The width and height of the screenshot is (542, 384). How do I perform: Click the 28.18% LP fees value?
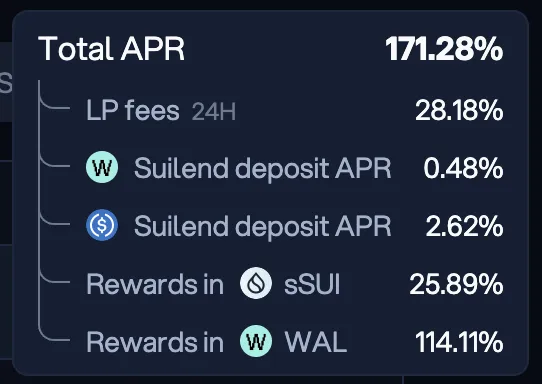(459, 110)
